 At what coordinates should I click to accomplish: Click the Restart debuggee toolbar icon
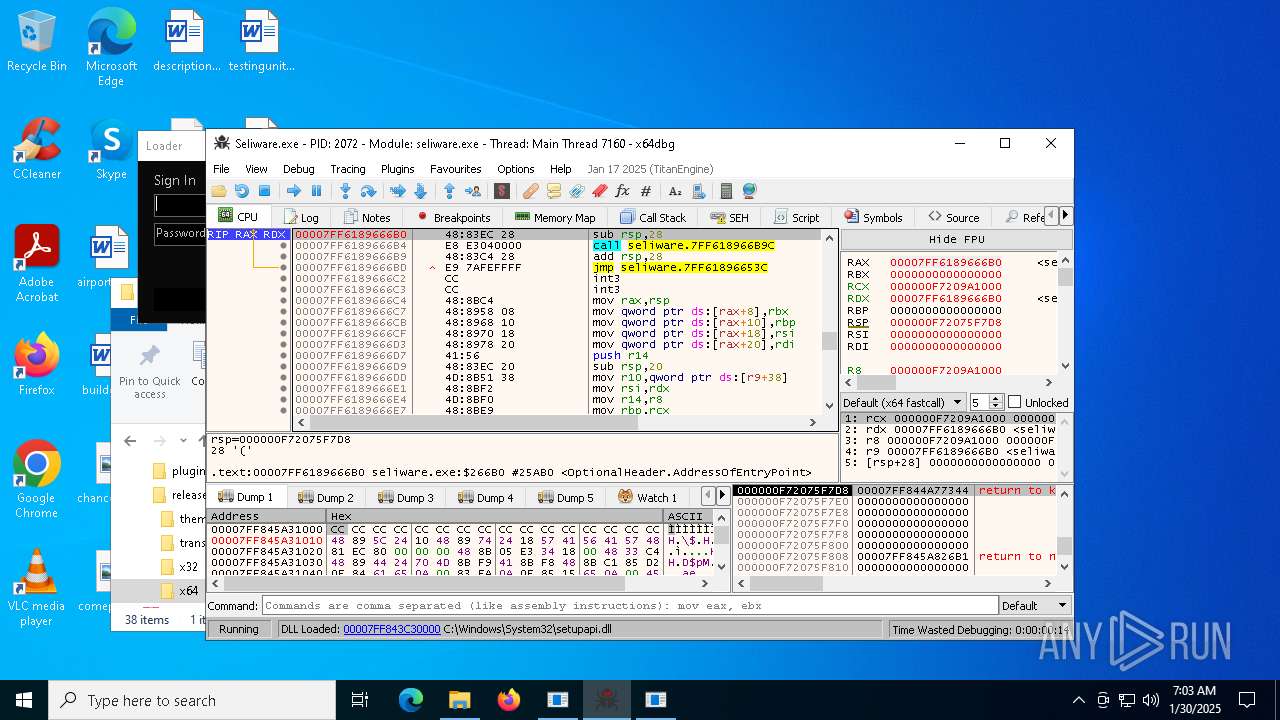tap(241, 191)
